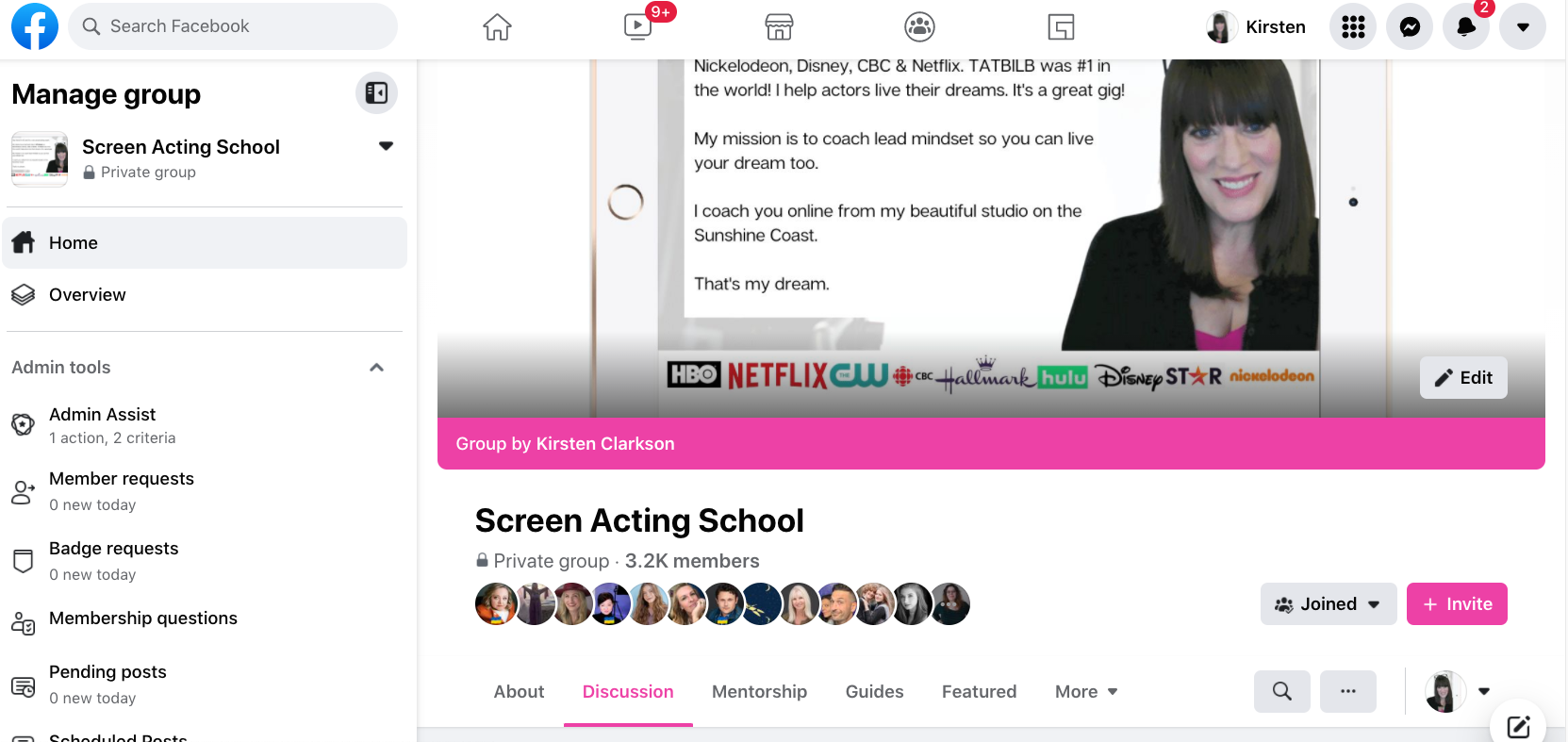
Task: Click Edit on the cover photo
Action: pyautogui.click(x=1463, y=377)
